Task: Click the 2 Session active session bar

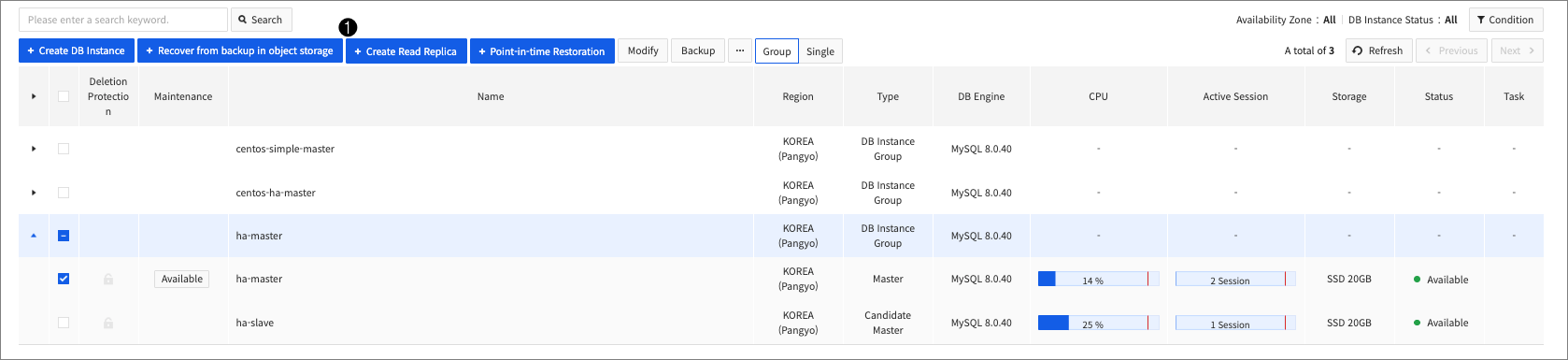Action: [1235, 280]
